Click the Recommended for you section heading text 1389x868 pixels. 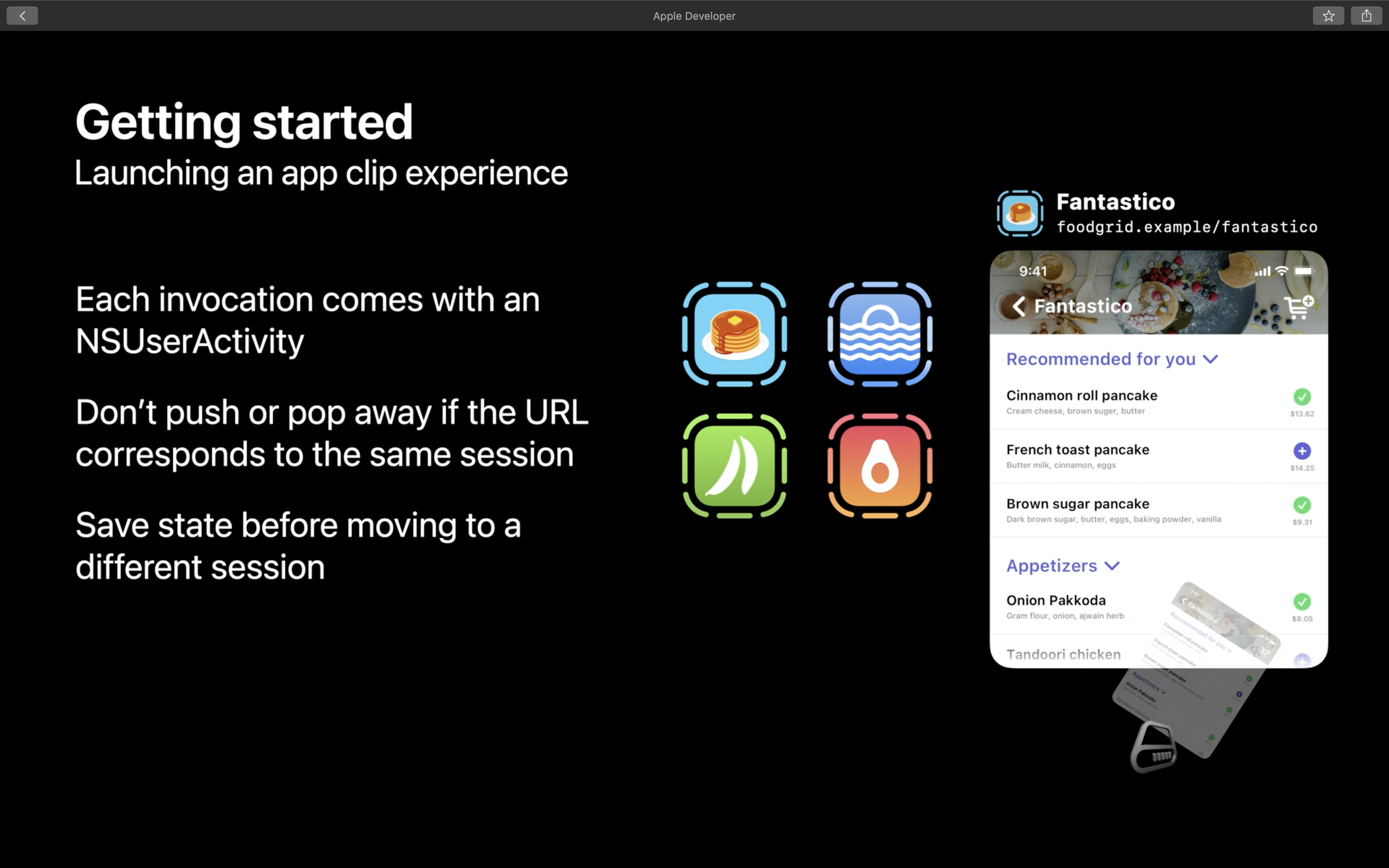coord(1100,359)
